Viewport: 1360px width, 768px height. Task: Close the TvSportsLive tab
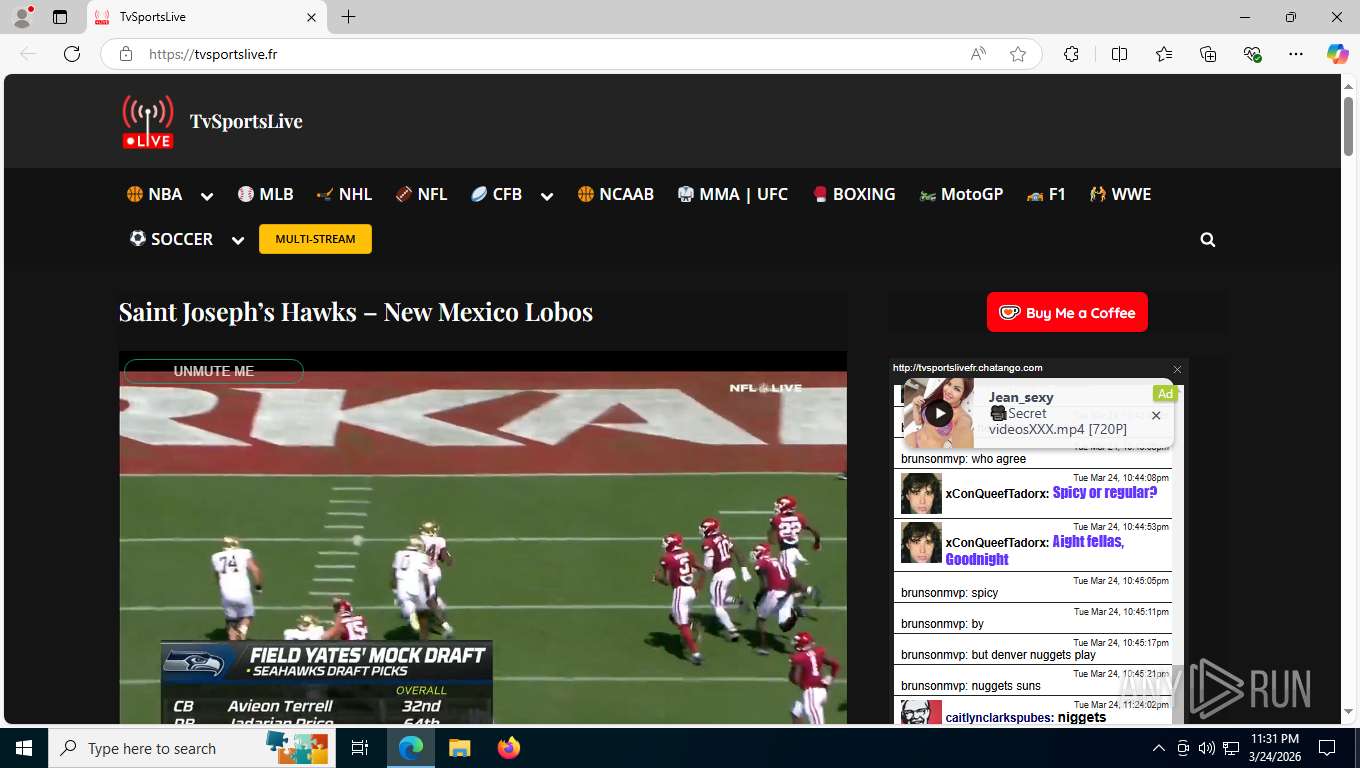[x=311, y=17]
